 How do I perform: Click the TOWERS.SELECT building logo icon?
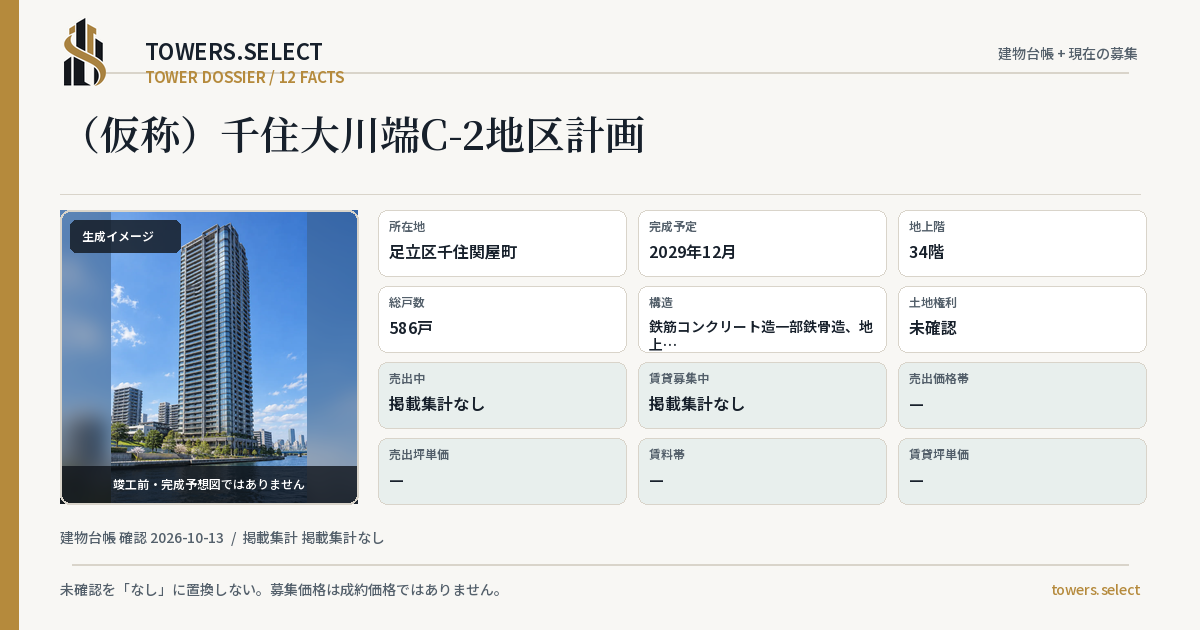click(x=85, y=52)
